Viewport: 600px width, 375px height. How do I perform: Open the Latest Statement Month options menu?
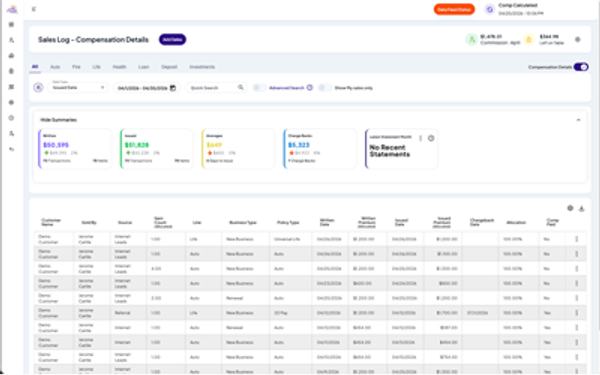[420, 138]
